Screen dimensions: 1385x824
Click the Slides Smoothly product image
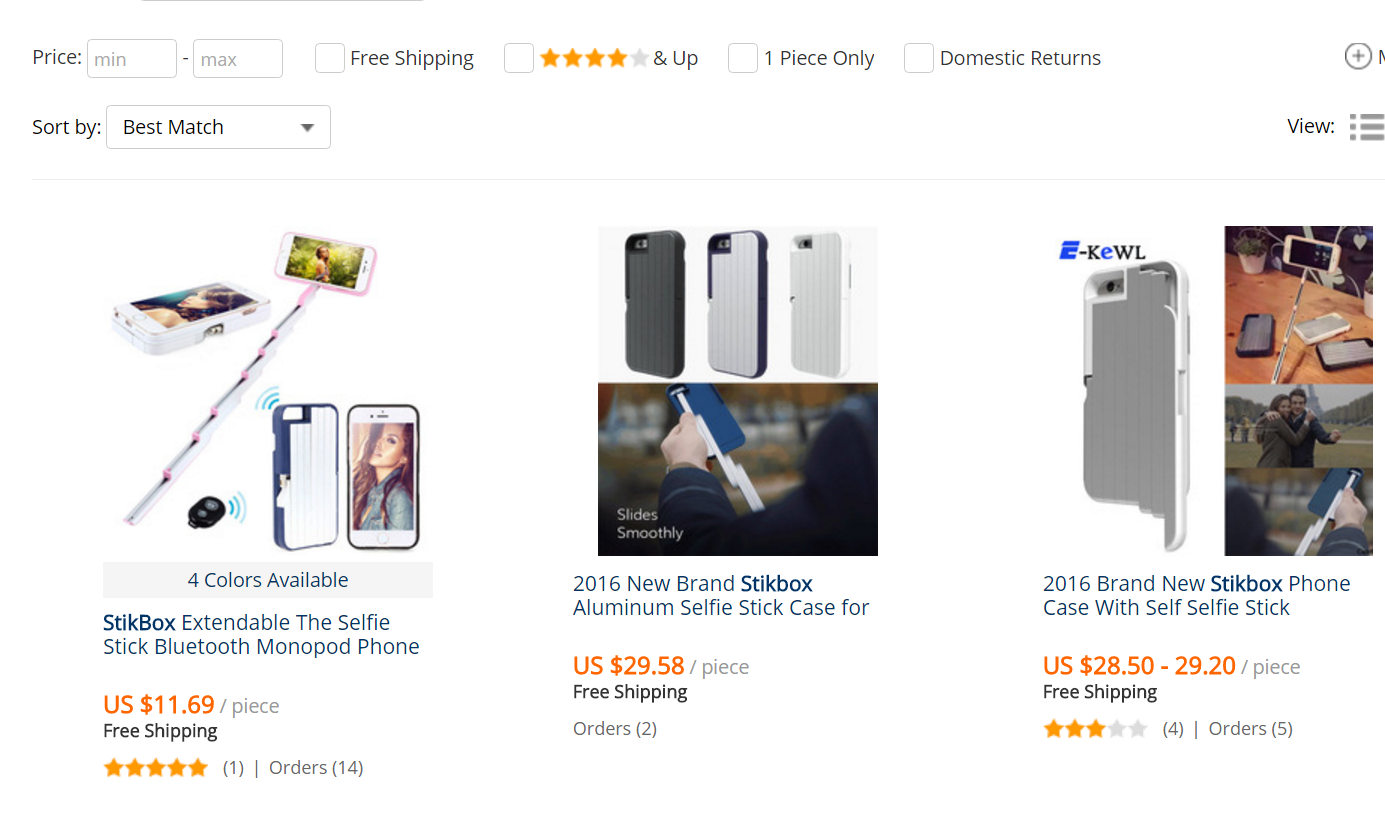738,390
